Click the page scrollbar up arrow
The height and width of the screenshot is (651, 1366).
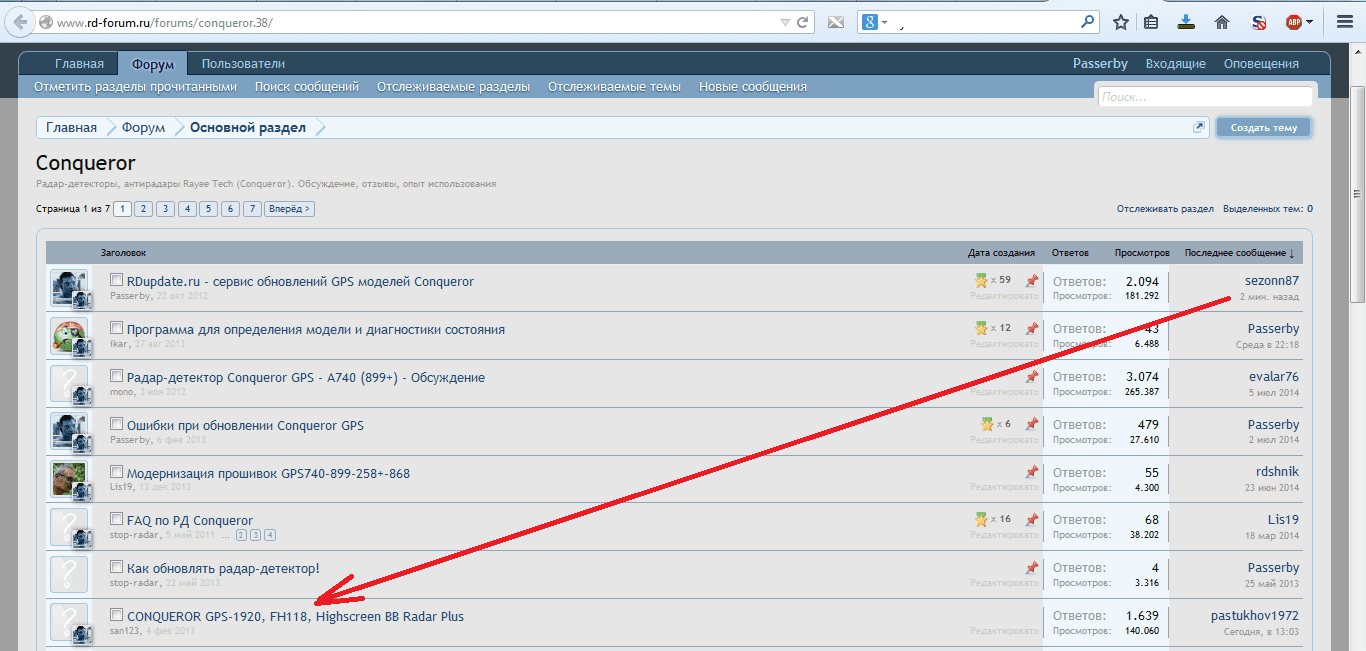[1357, 51]
